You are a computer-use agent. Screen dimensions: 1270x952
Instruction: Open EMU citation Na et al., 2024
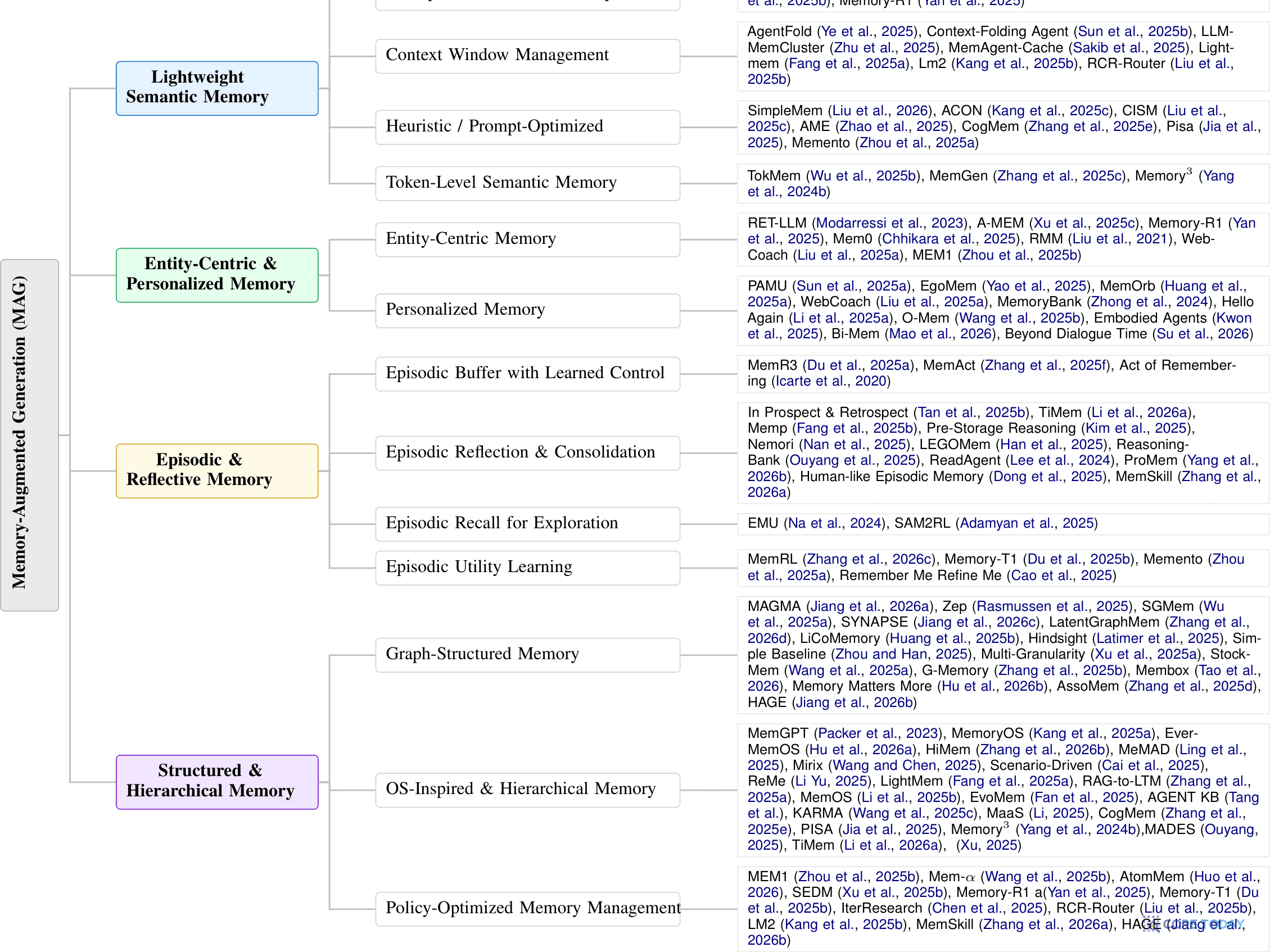click(x=835, y=523)
